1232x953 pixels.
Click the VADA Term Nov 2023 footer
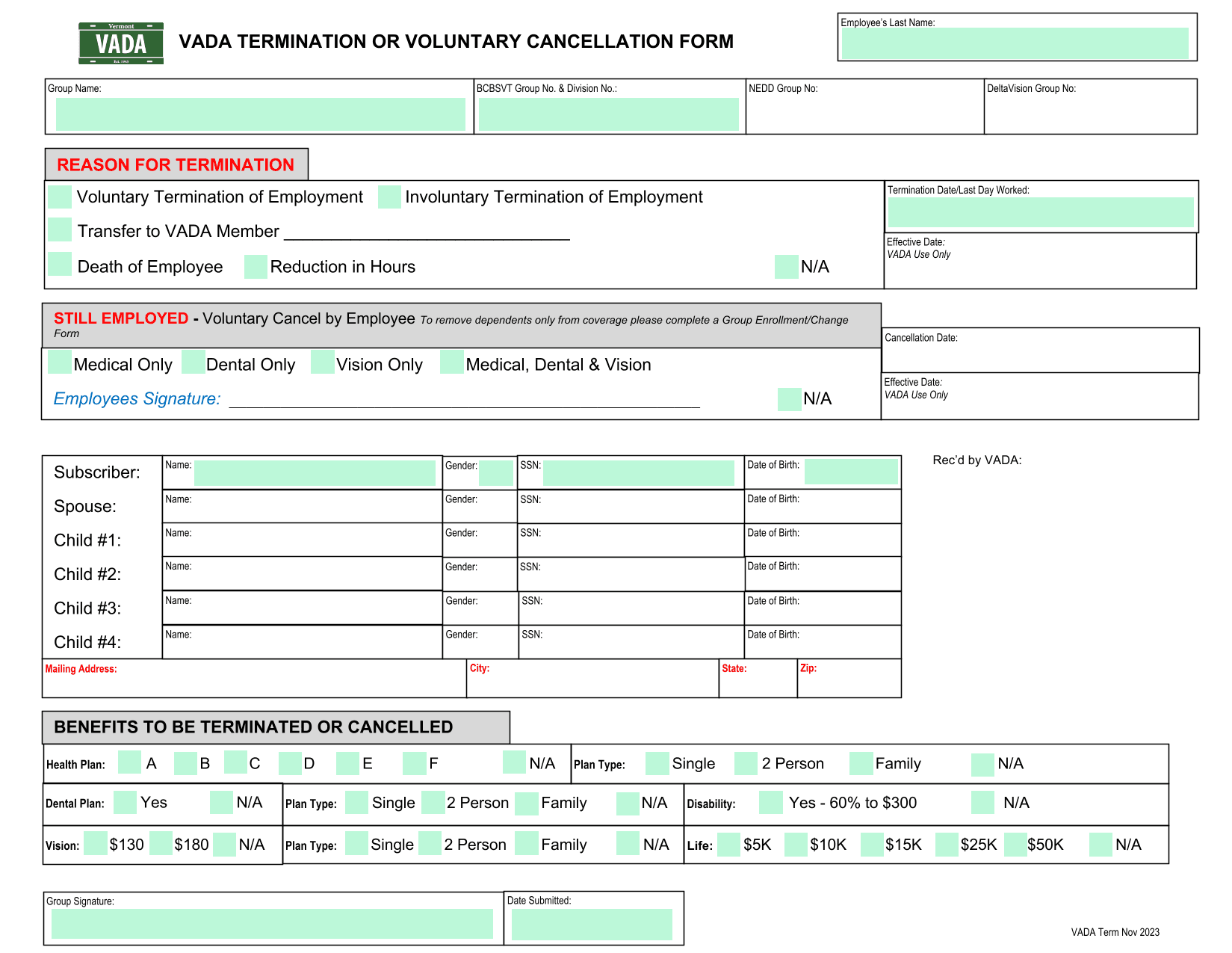[1115, 932]
